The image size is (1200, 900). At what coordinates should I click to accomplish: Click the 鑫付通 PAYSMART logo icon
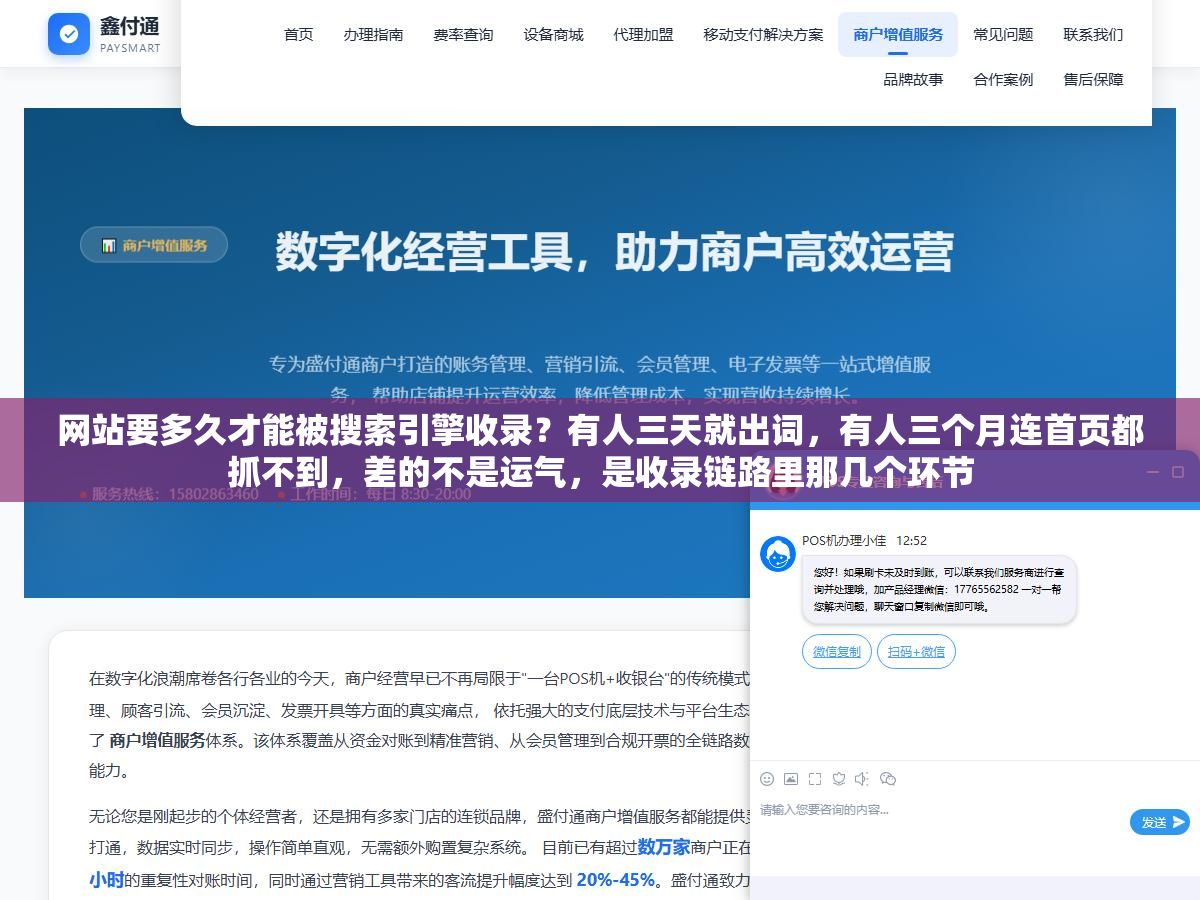point(69,34)
